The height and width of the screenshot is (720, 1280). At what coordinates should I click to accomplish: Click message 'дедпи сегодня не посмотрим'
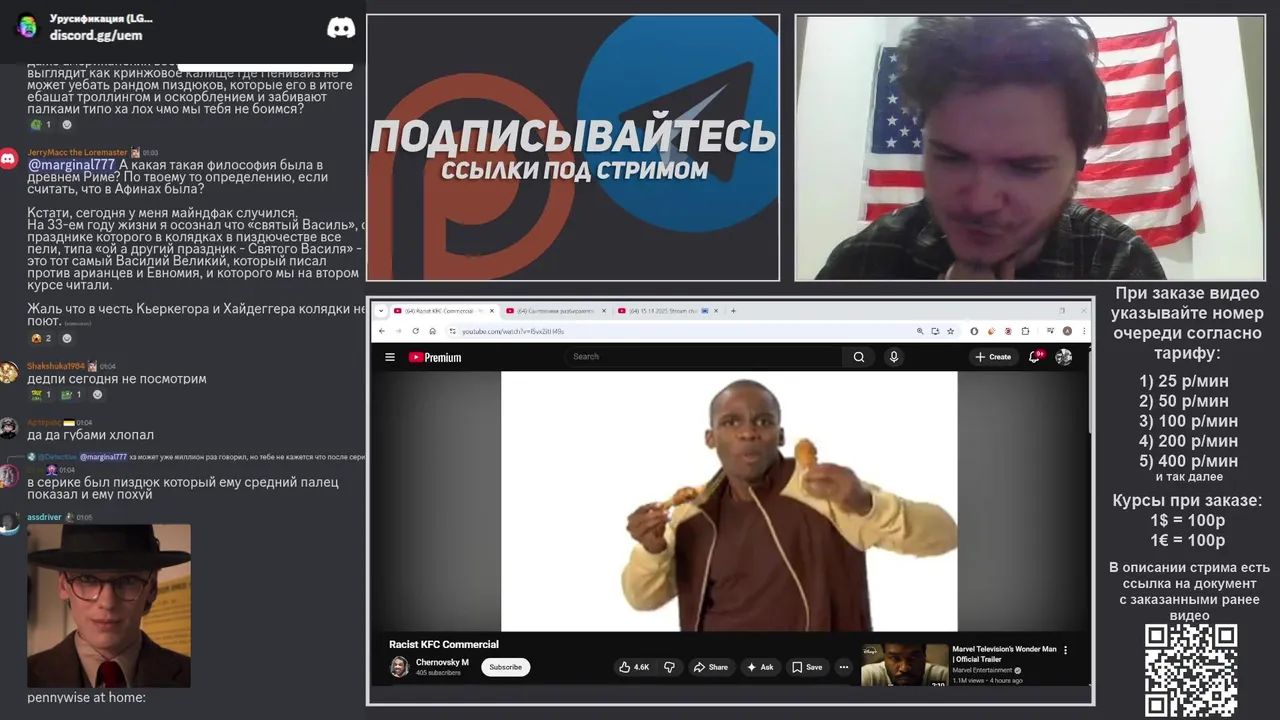(117, 379)
